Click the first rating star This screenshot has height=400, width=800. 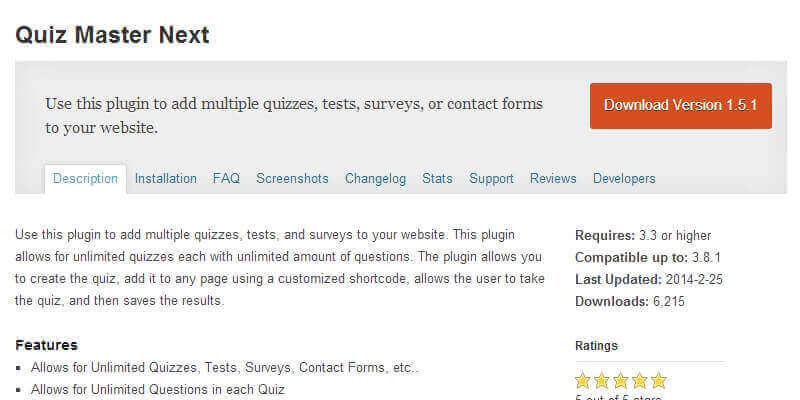[584, 380]
